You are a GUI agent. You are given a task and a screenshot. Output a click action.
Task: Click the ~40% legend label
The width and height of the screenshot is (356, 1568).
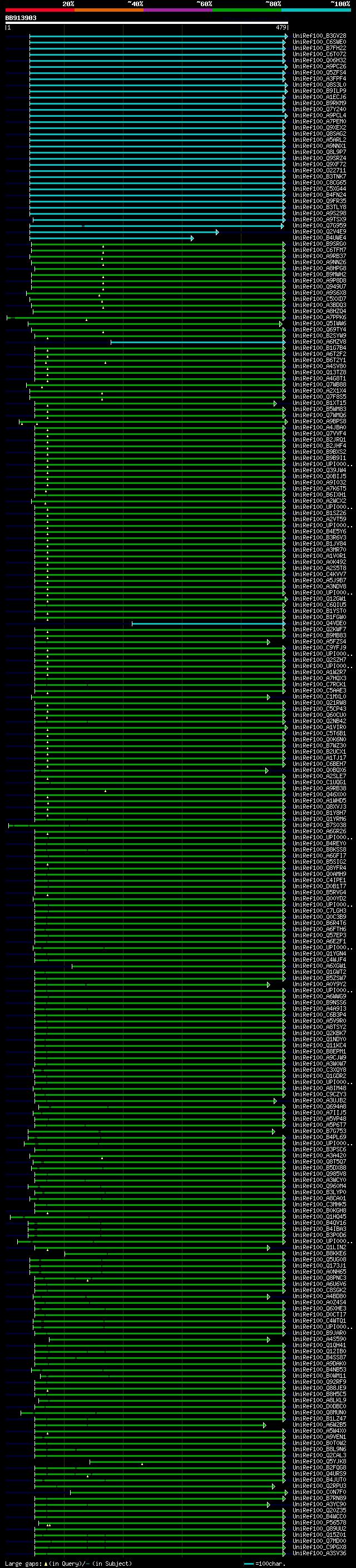click(135, 4)
